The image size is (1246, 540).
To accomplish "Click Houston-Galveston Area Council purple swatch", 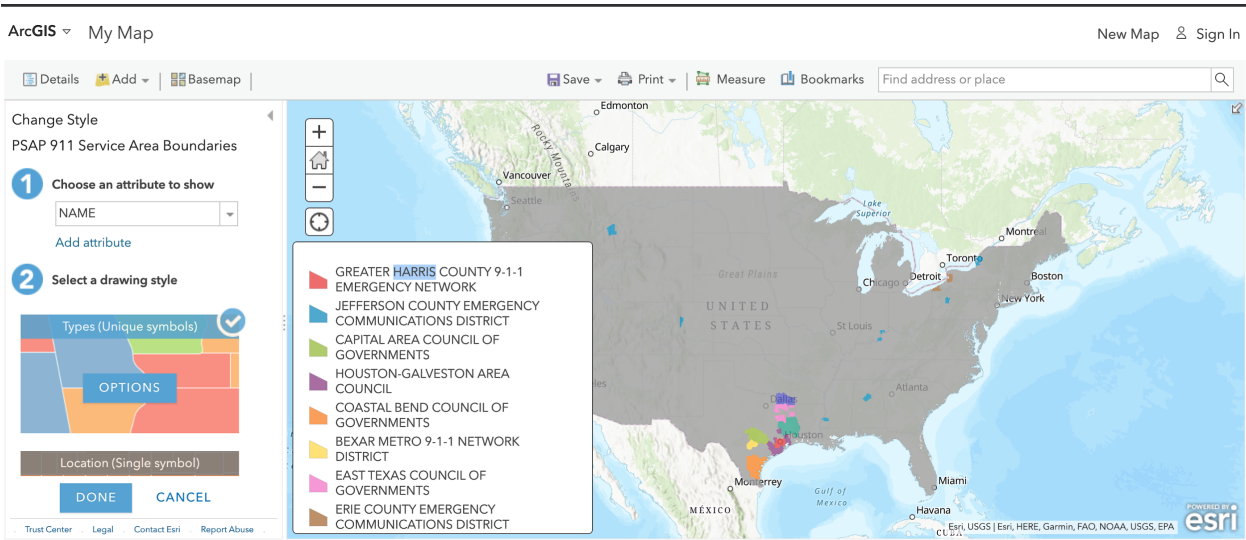I will coord(318,381).
